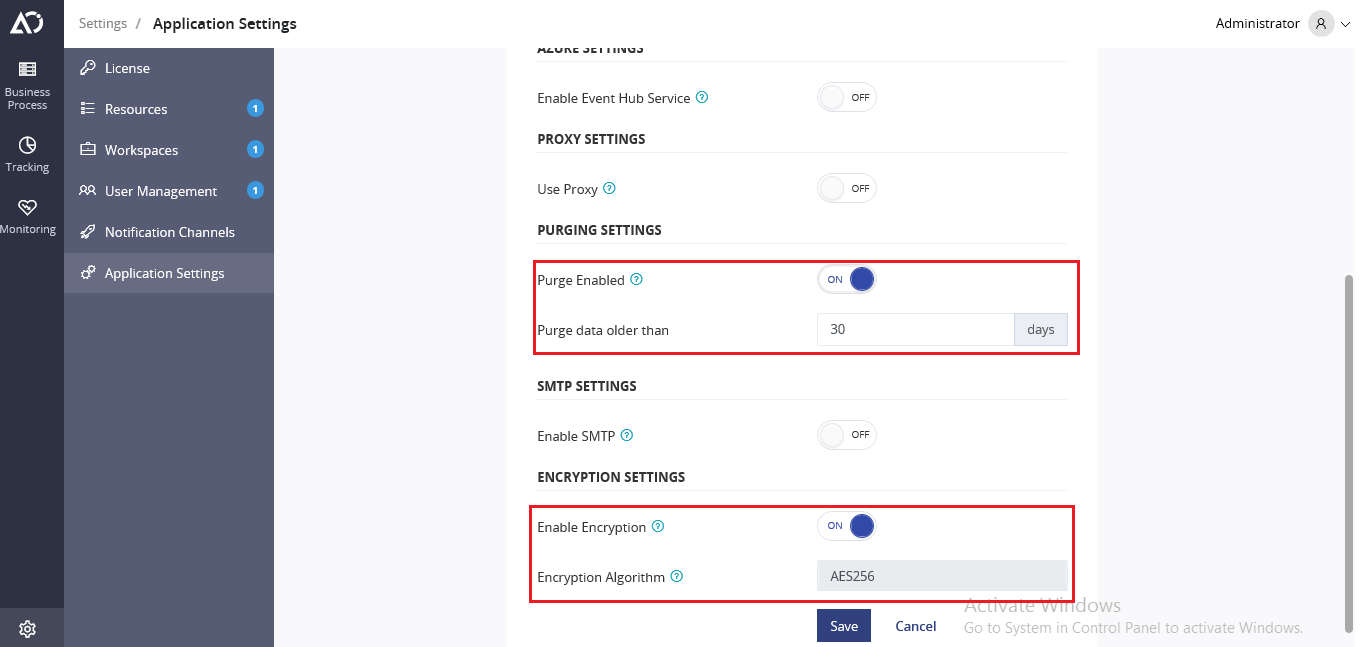Click the User Management badge showing 1

click(x=255, y=191)
